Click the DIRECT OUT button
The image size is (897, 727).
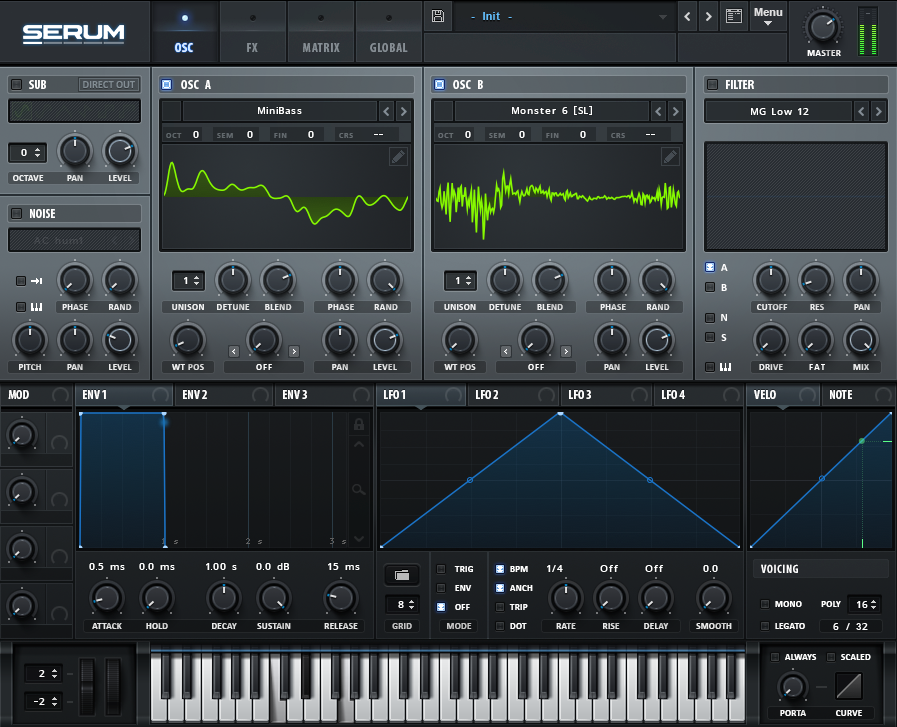109,85
